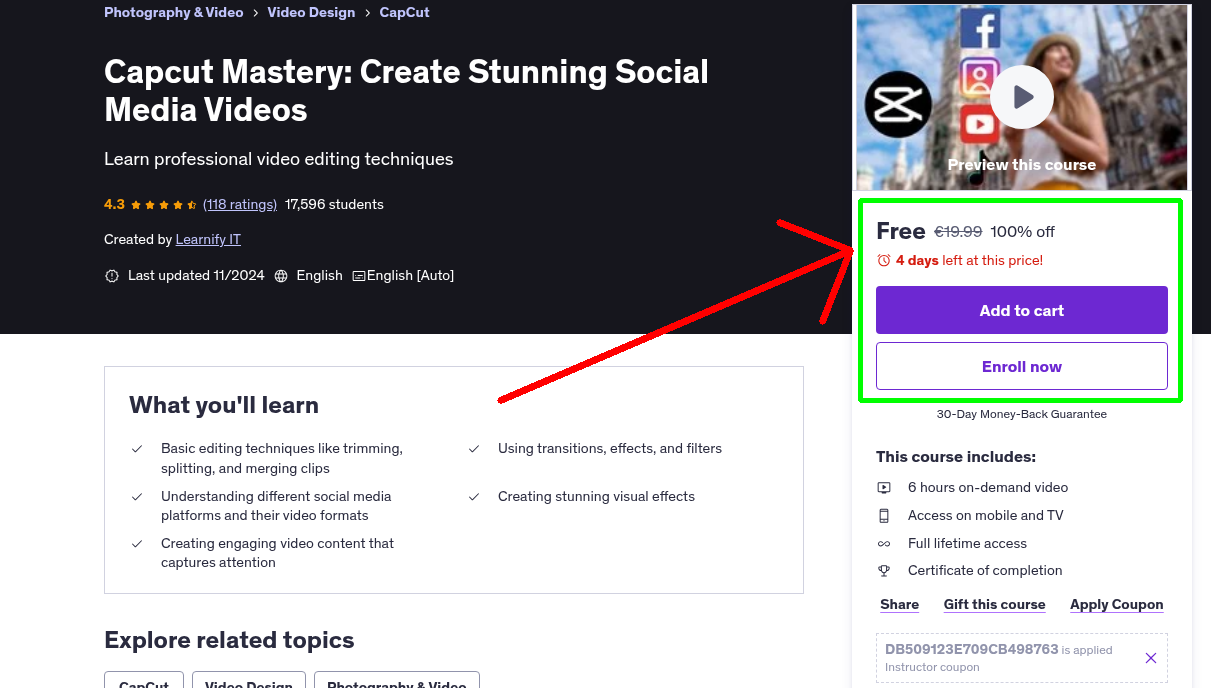Click the 17,596 students text
Viewport: 1211px width, 688px height.
(x=334, y=204)
